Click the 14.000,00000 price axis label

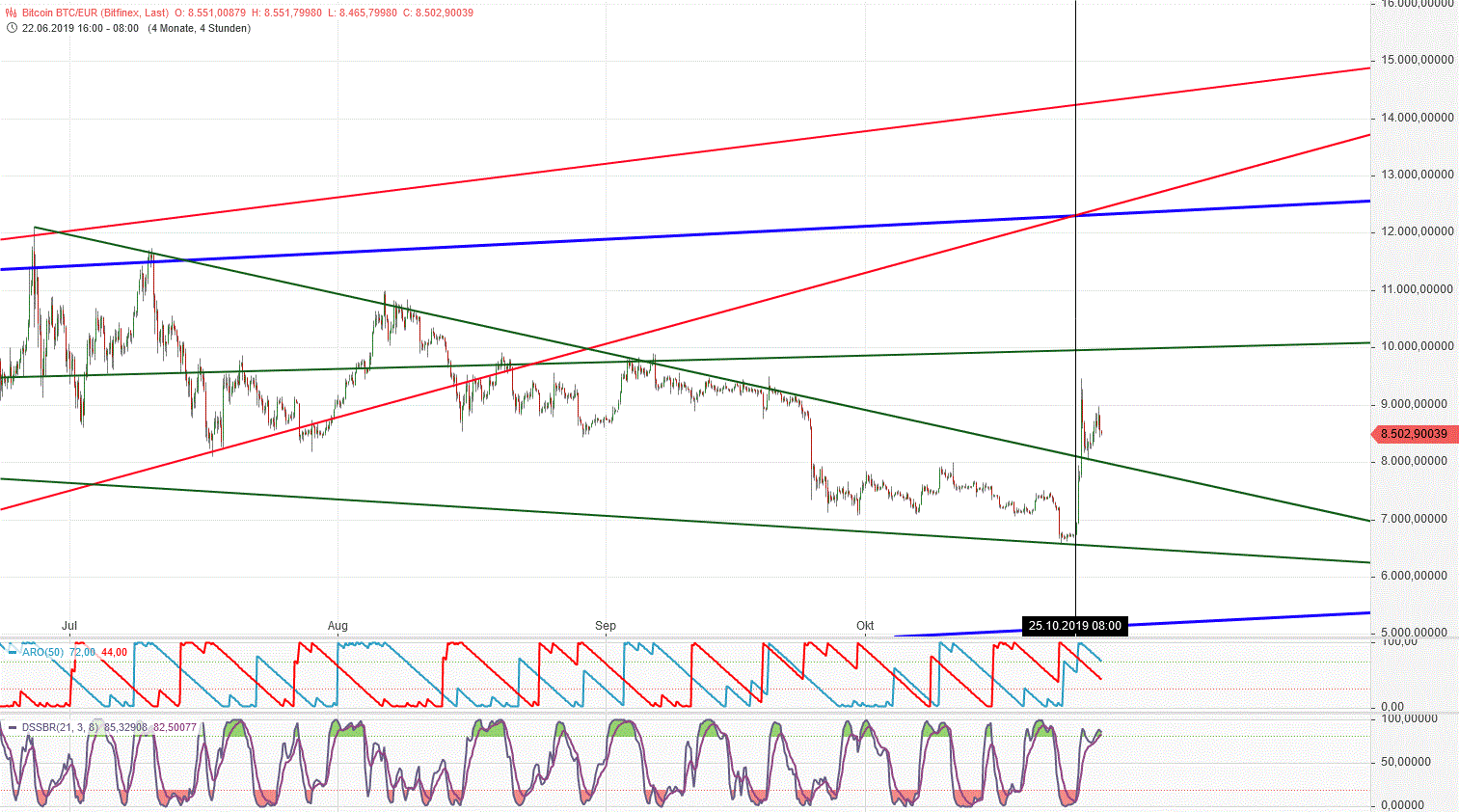(1418, 118)
